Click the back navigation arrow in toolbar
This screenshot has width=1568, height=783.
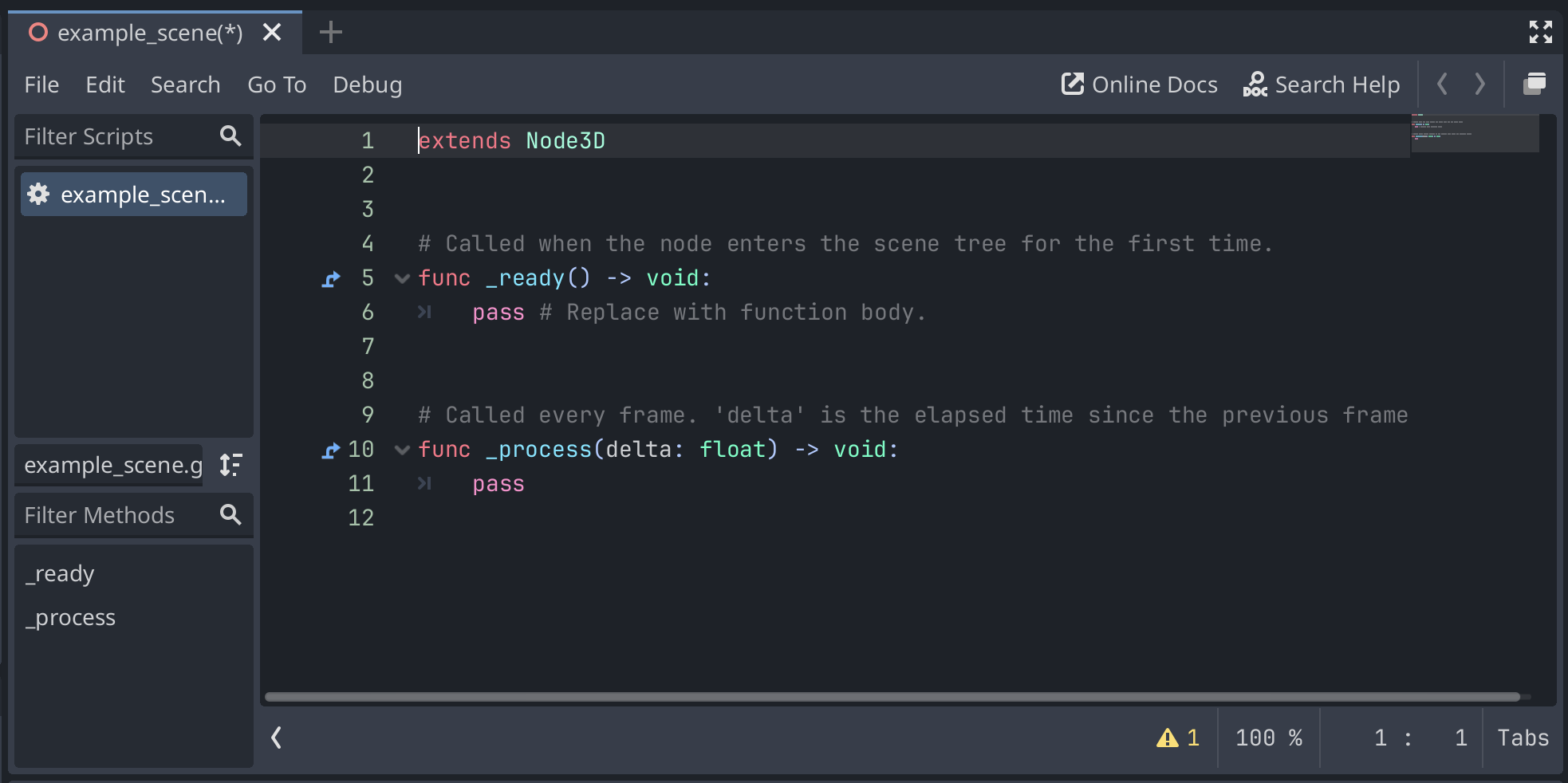(1443, 84)
